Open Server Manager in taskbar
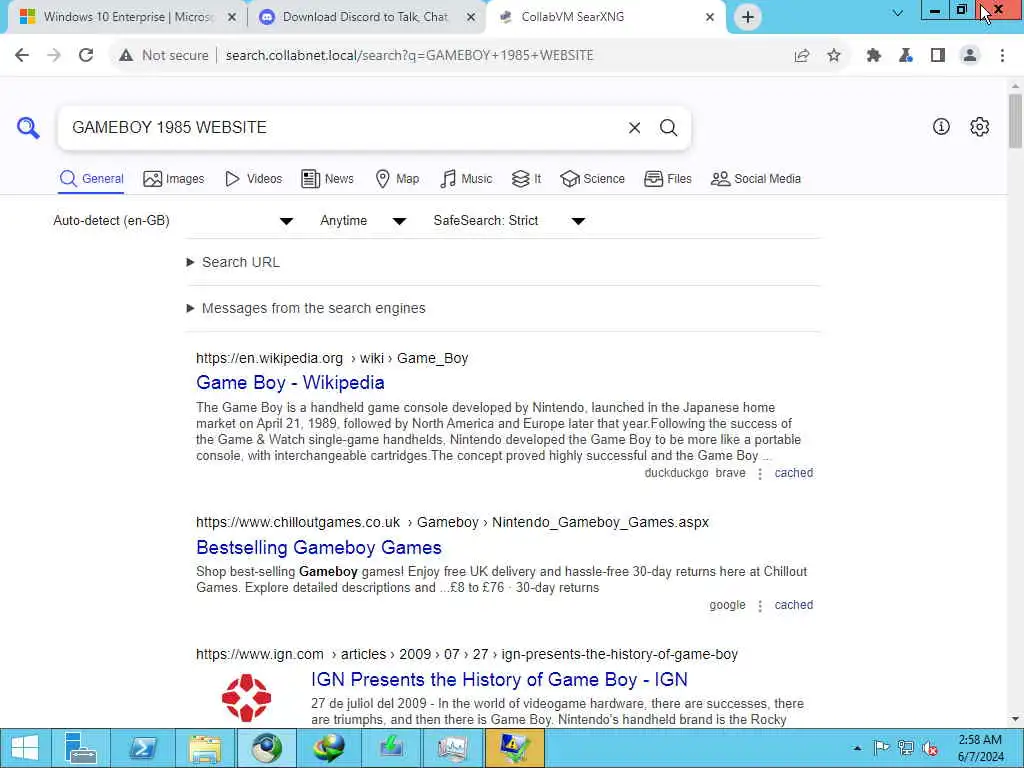 (80, 748)
